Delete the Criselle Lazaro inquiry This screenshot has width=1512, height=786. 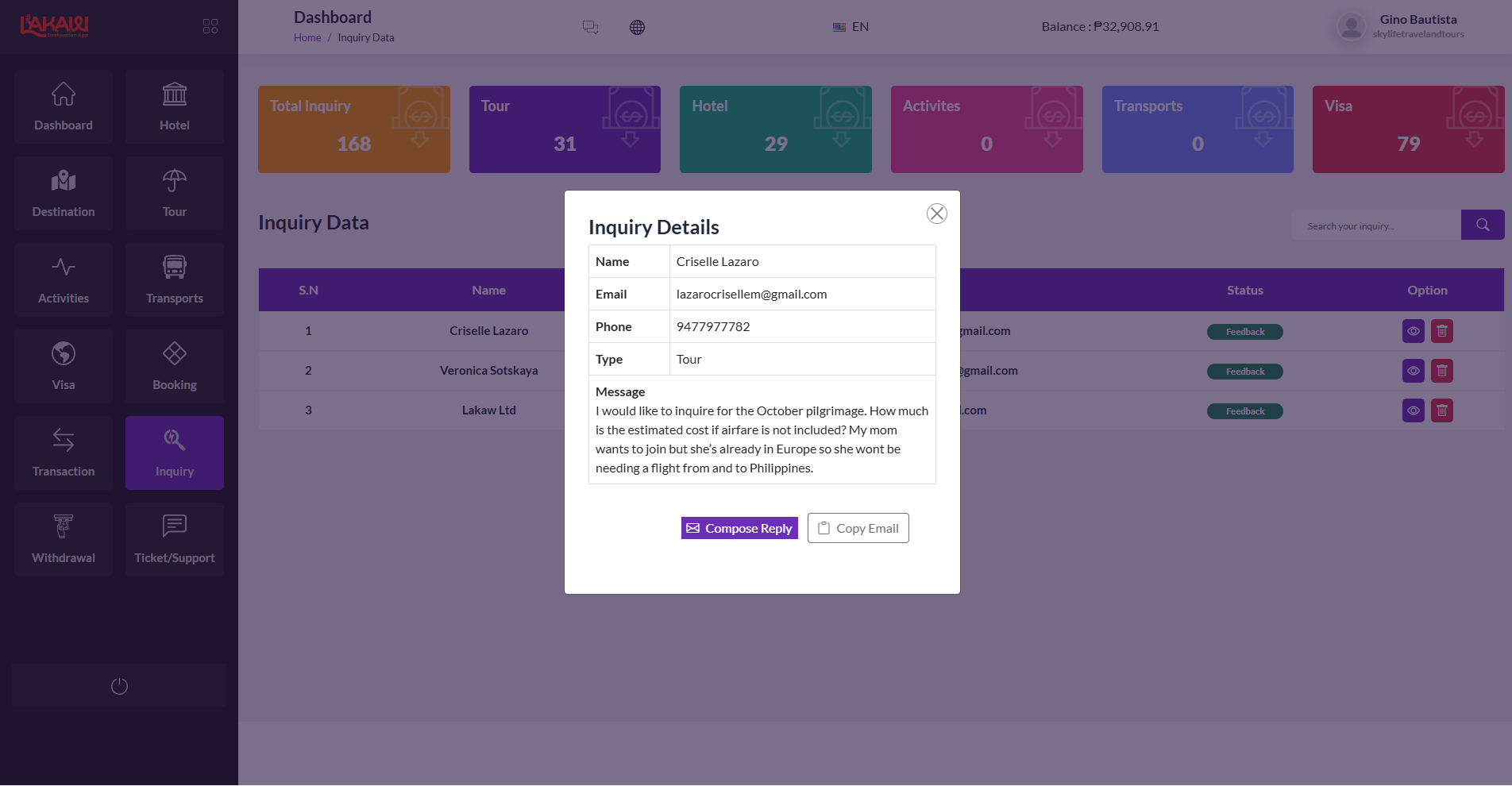[1442, 331]
